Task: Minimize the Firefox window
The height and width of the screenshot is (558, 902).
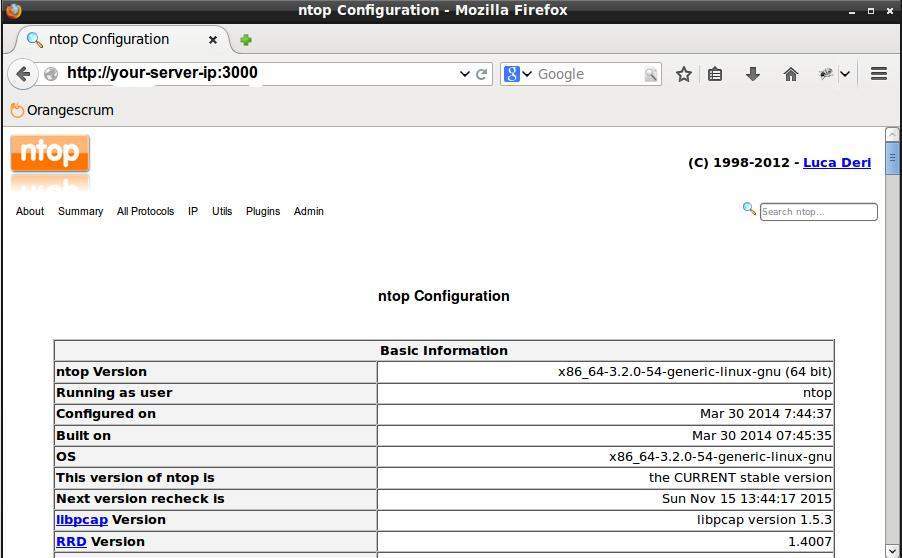Action: pos(853,11)
